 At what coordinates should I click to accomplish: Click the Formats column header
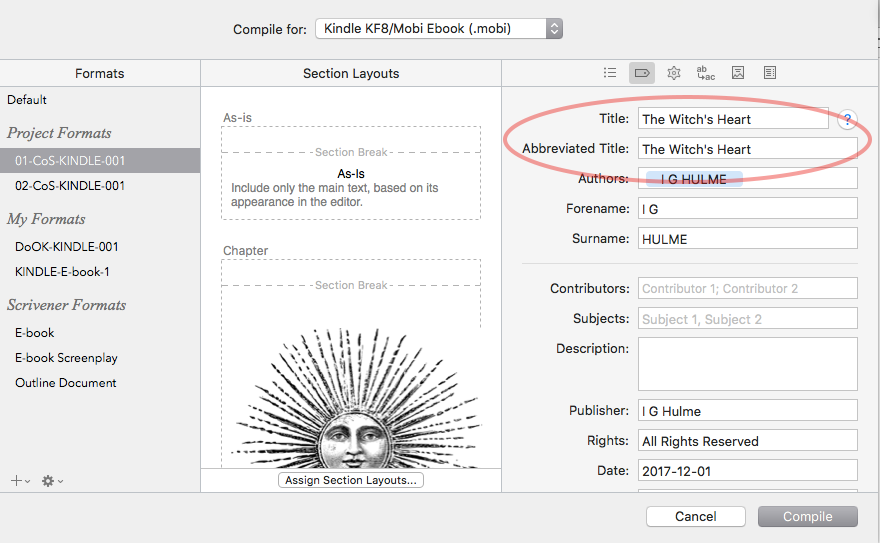[x=100, y=73]
